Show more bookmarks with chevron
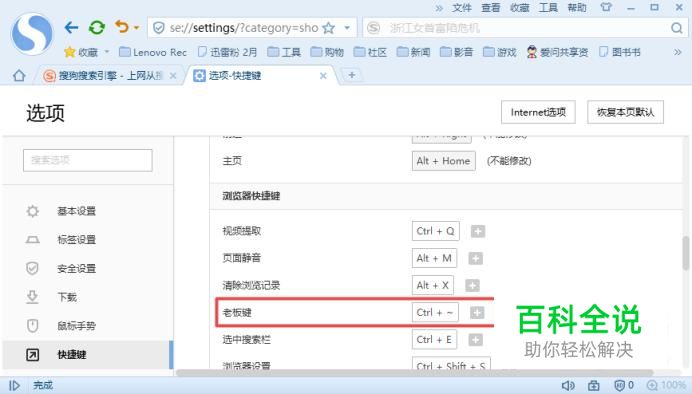Screen dimensions: 692x394 pyautogui.click(x=677, y=52)
